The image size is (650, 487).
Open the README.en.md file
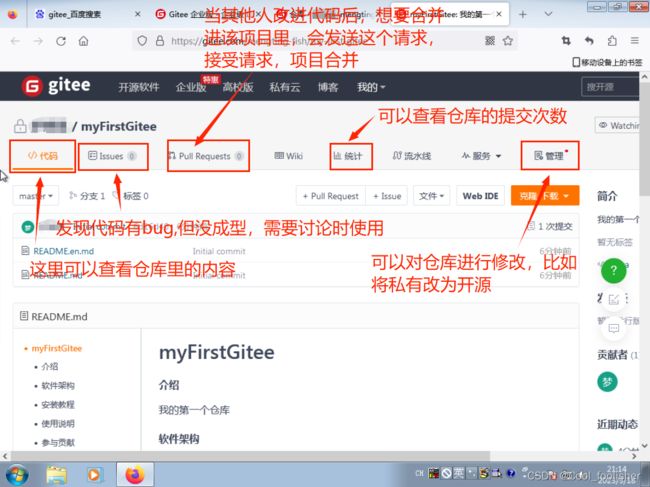tap(63, 251)
